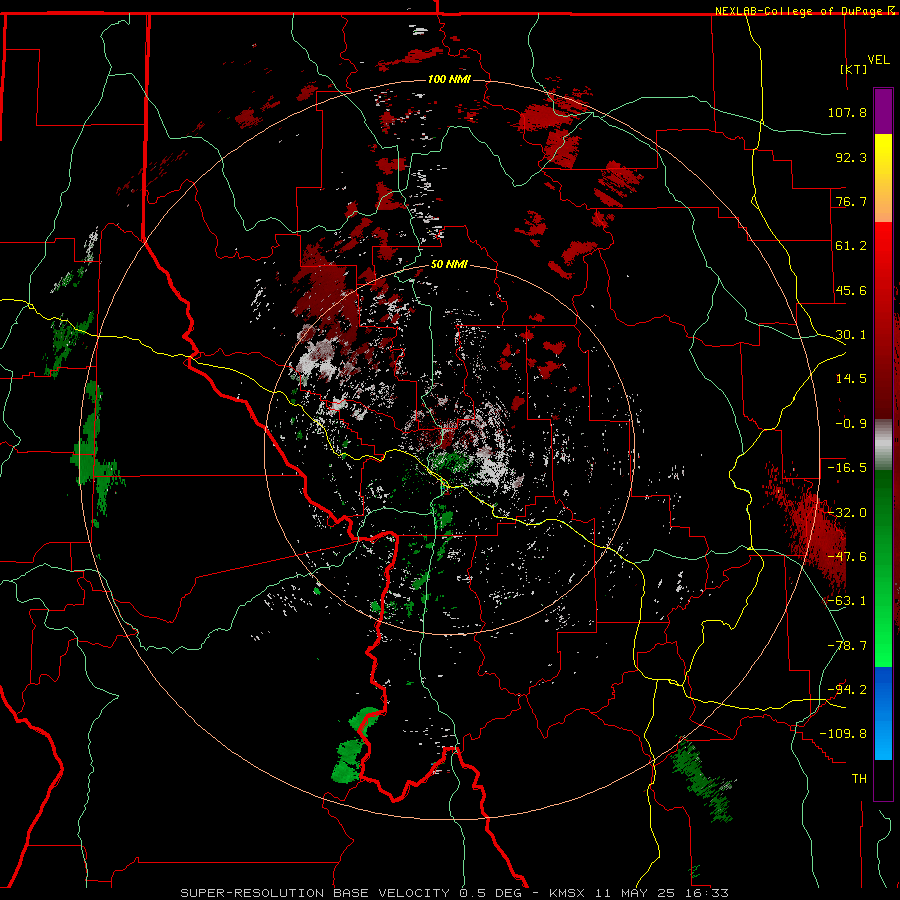Pick the gray near-zero segment of color bar
Viewport: 900px width, 900px height.
883,445
